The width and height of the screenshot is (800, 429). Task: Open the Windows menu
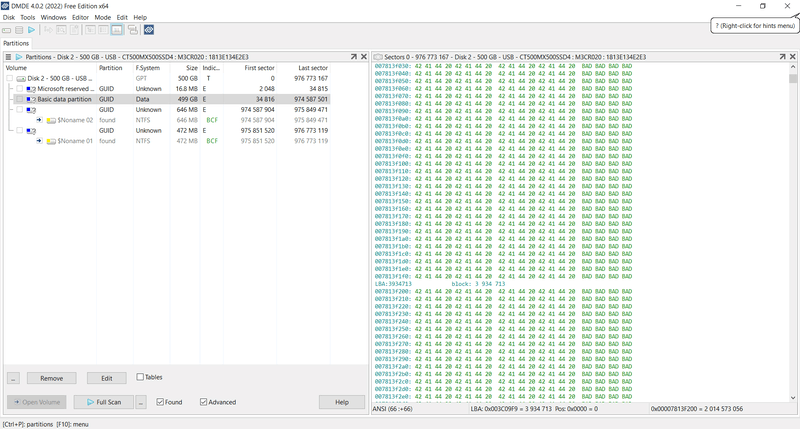point(54,17)
